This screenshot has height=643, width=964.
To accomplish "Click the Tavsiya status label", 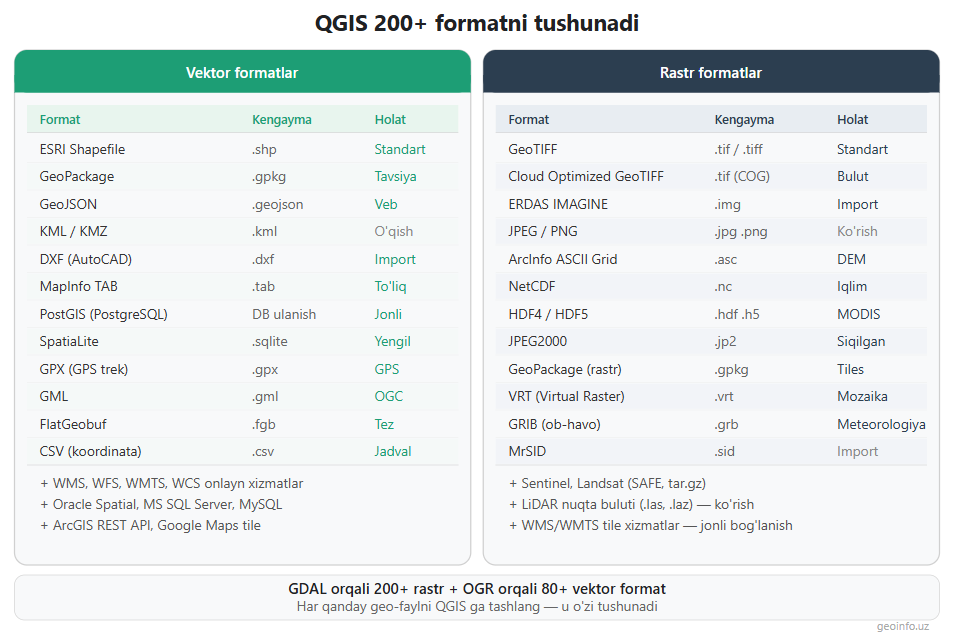I will 395,176.
